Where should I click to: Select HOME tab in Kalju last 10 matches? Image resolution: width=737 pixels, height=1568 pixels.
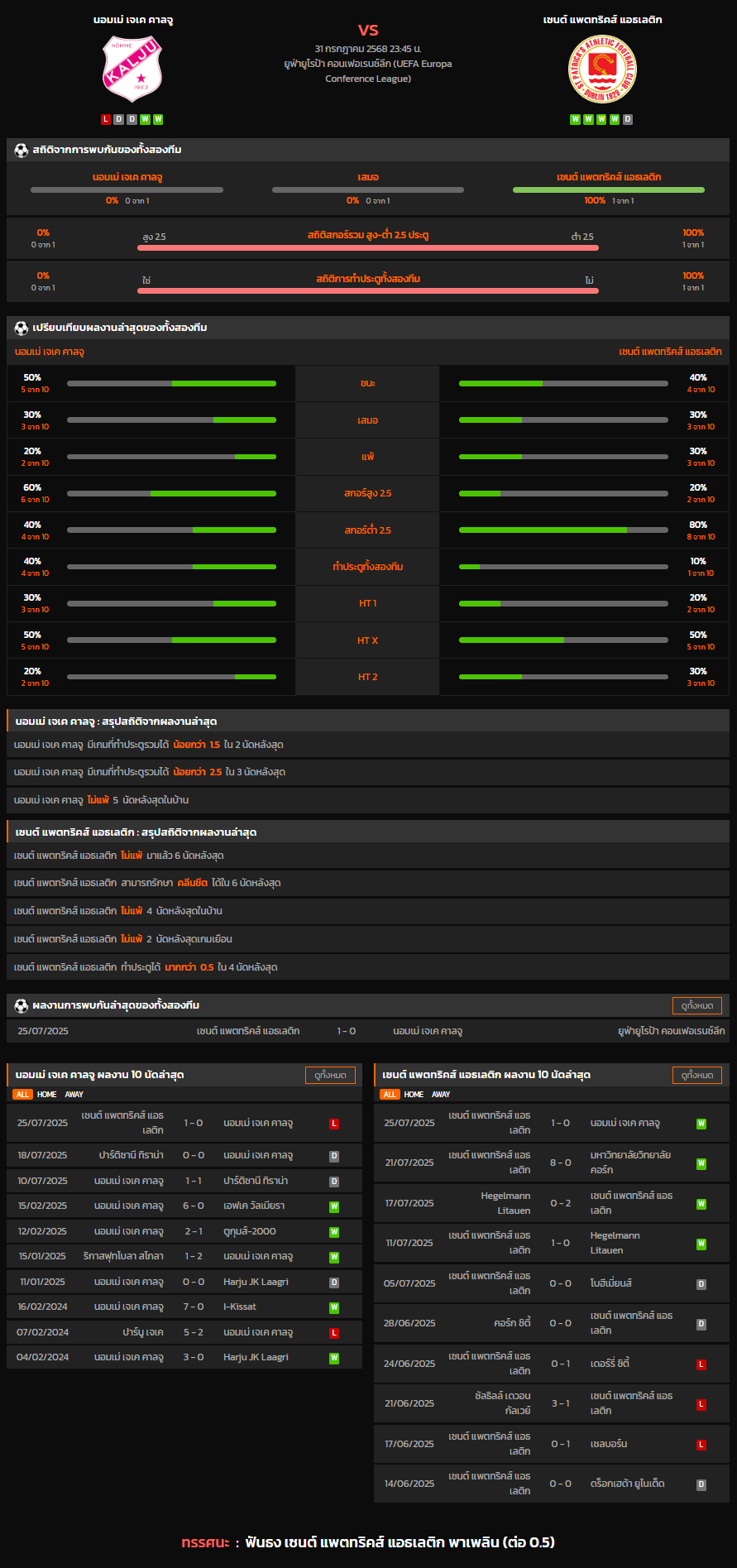pos(47,1094)
